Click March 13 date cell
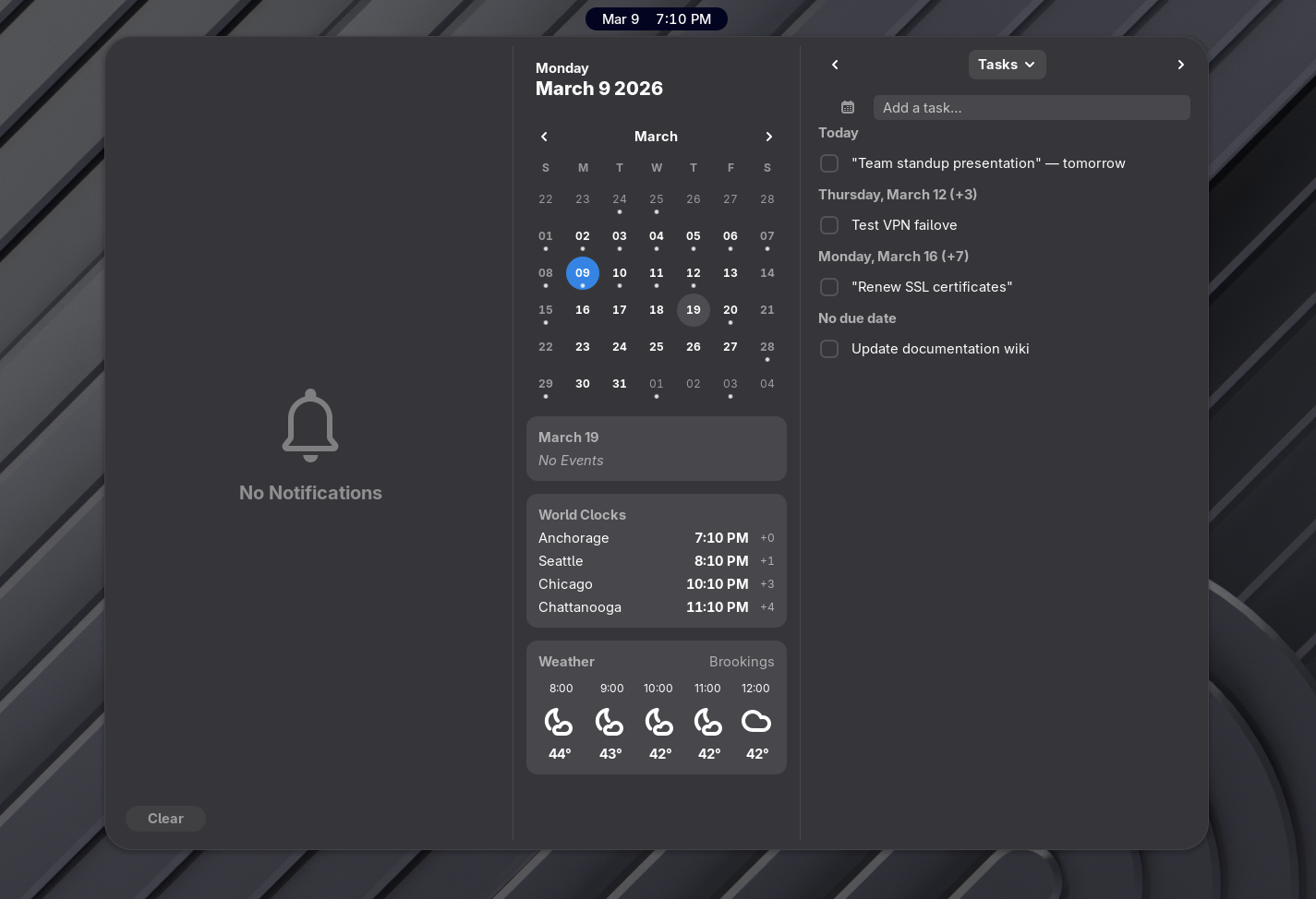1316x899 pixels. pyautogui.click(x=730, y=273)
